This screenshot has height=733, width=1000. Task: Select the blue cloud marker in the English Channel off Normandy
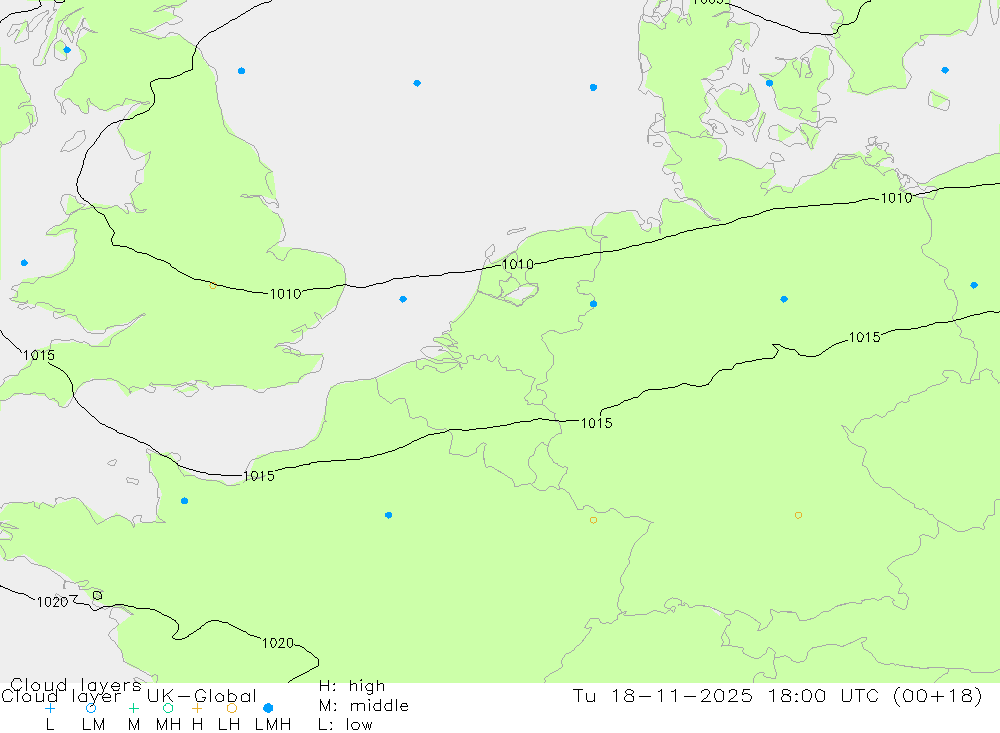pyautogui.click(x=184, y=501)
